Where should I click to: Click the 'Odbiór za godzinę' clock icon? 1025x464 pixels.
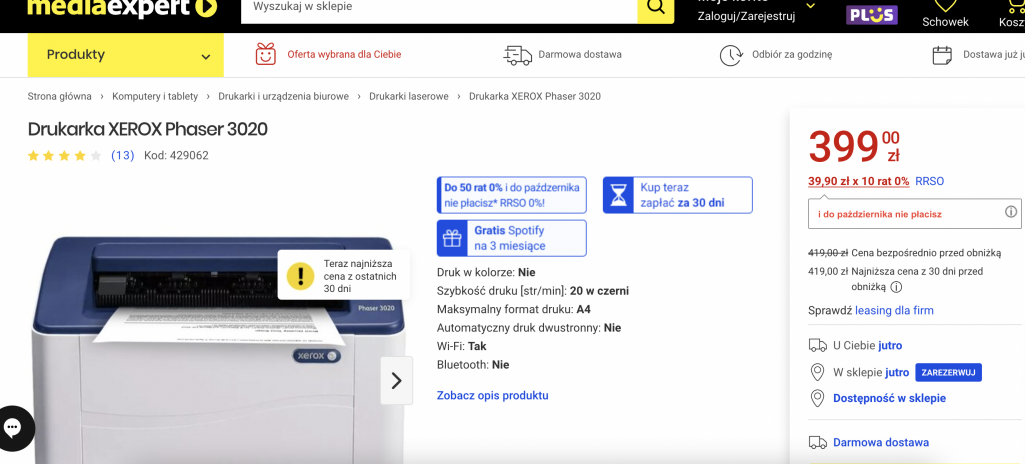731,55
